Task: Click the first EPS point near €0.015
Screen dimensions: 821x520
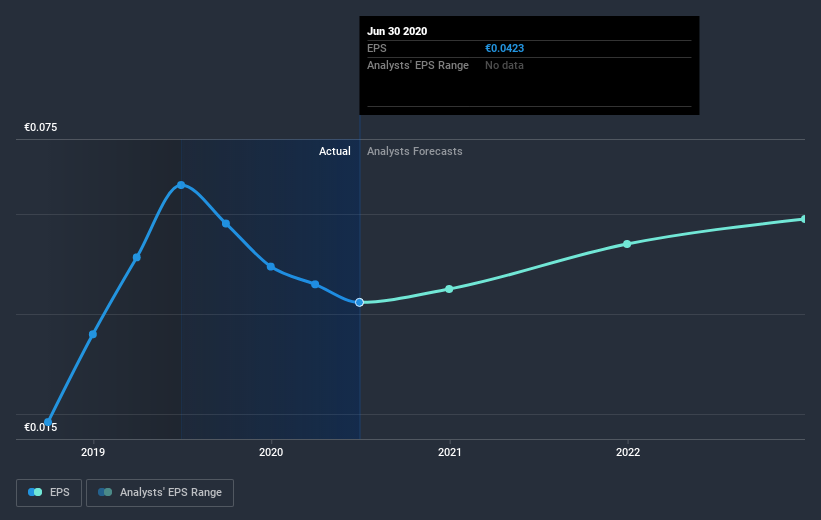Action: [48, 422]
